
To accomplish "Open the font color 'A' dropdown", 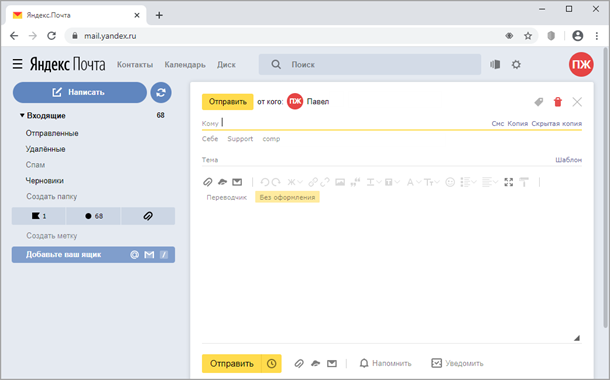I will 414,182.
